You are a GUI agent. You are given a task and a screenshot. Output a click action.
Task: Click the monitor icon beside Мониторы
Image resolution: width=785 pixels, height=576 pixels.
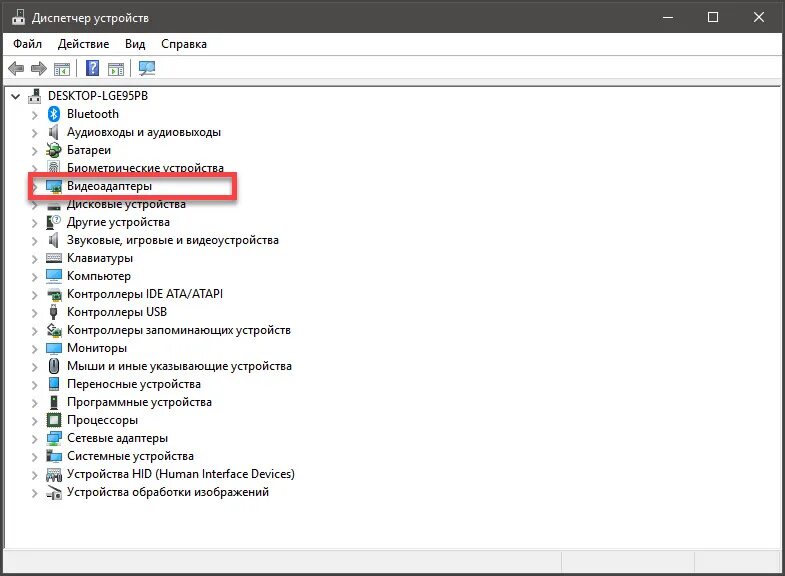click(x=54, y=348)
